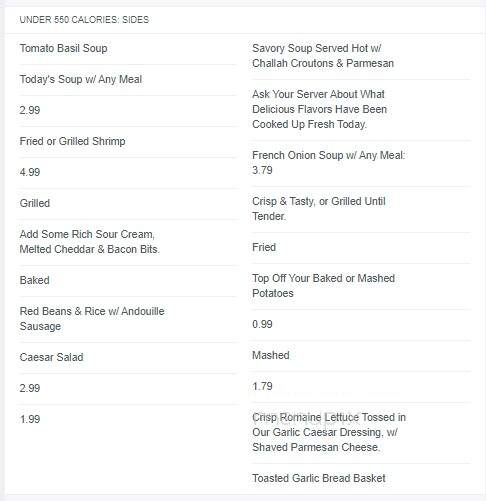Choose the Fried or Grilled Shrimp entry
This screenshot has width=486, height=501.
tap(72, 141)
